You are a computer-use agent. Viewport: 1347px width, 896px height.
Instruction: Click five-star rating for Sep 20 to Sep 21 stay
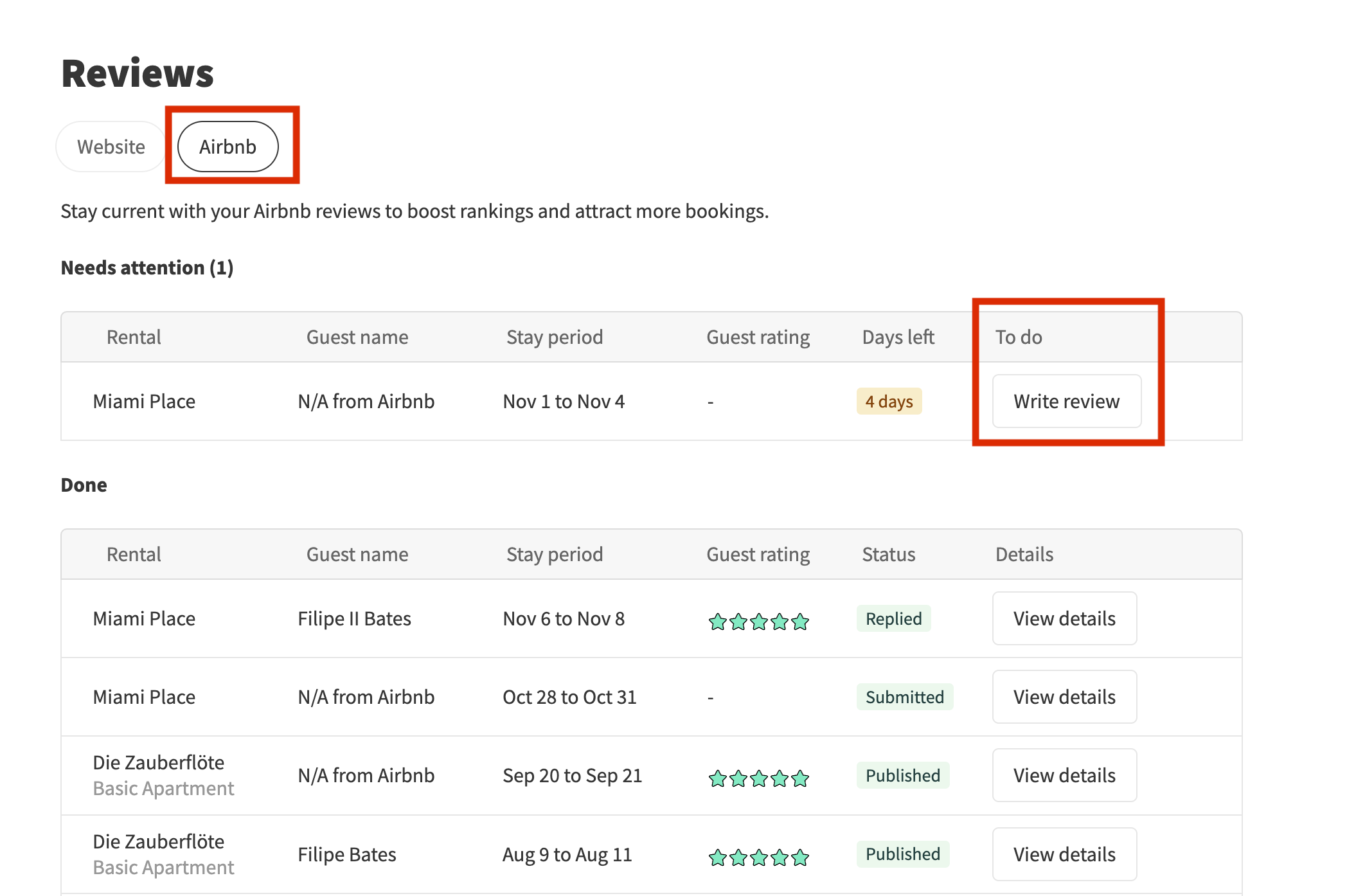pos(758,778)
